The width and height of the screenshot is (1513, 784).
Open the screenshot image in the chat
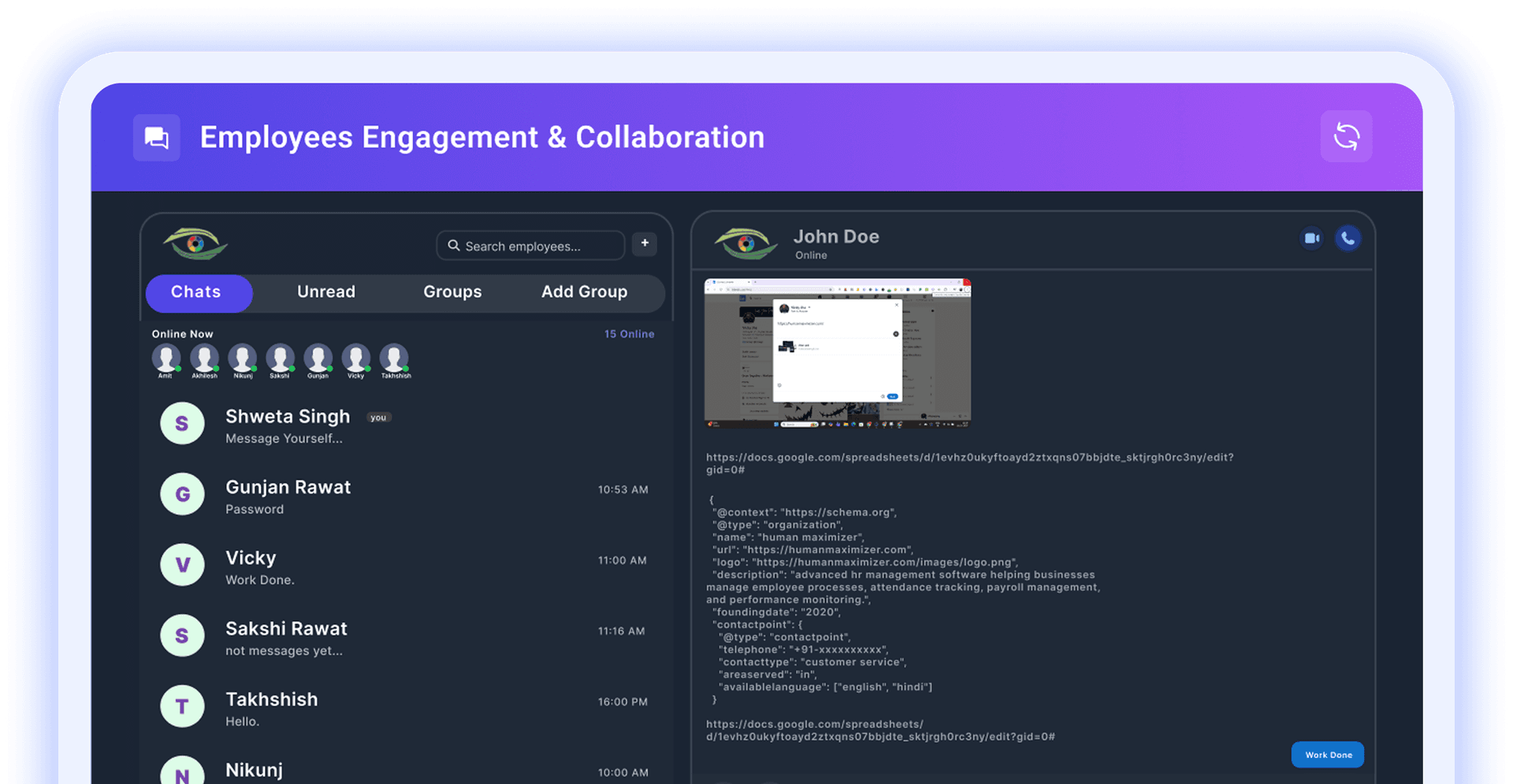(837, 352)
